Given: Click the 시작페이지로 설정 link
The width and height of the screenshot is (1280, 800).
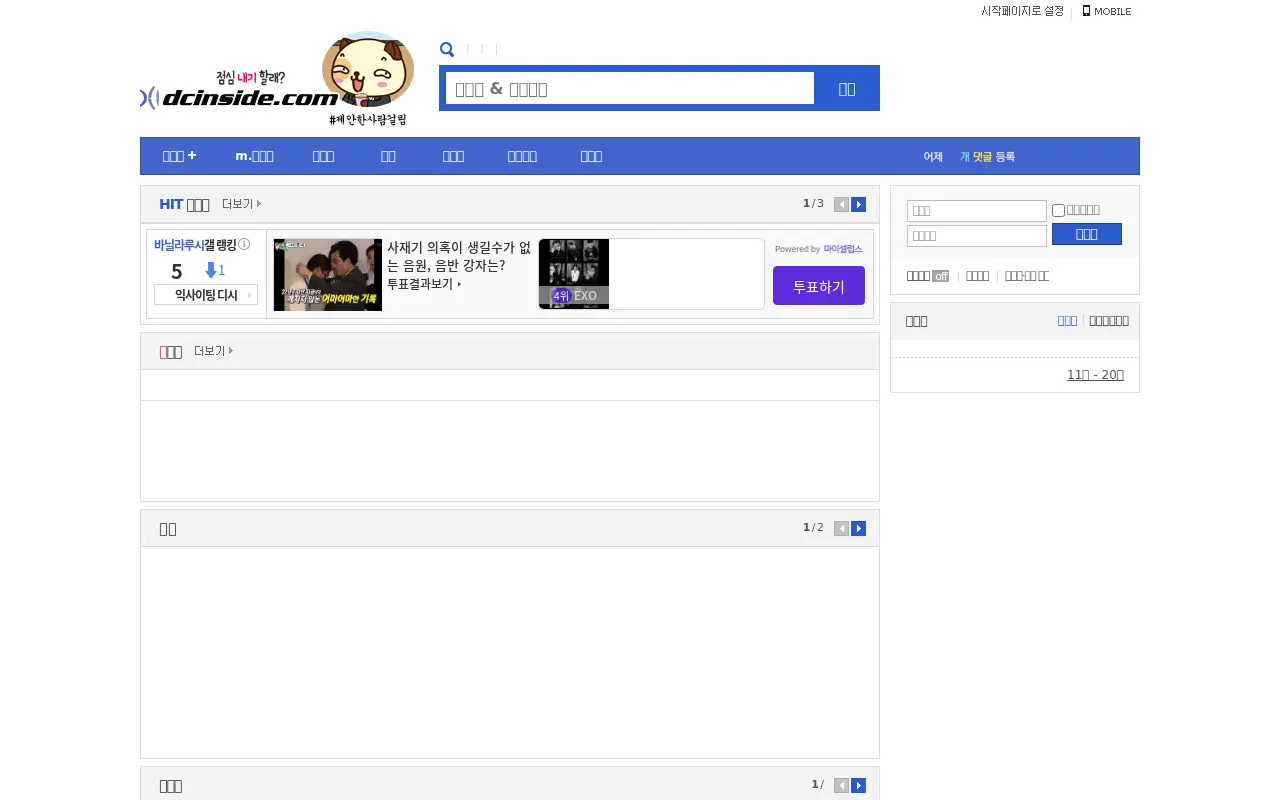Looking at the screenshot, I should click(1022, 11).
